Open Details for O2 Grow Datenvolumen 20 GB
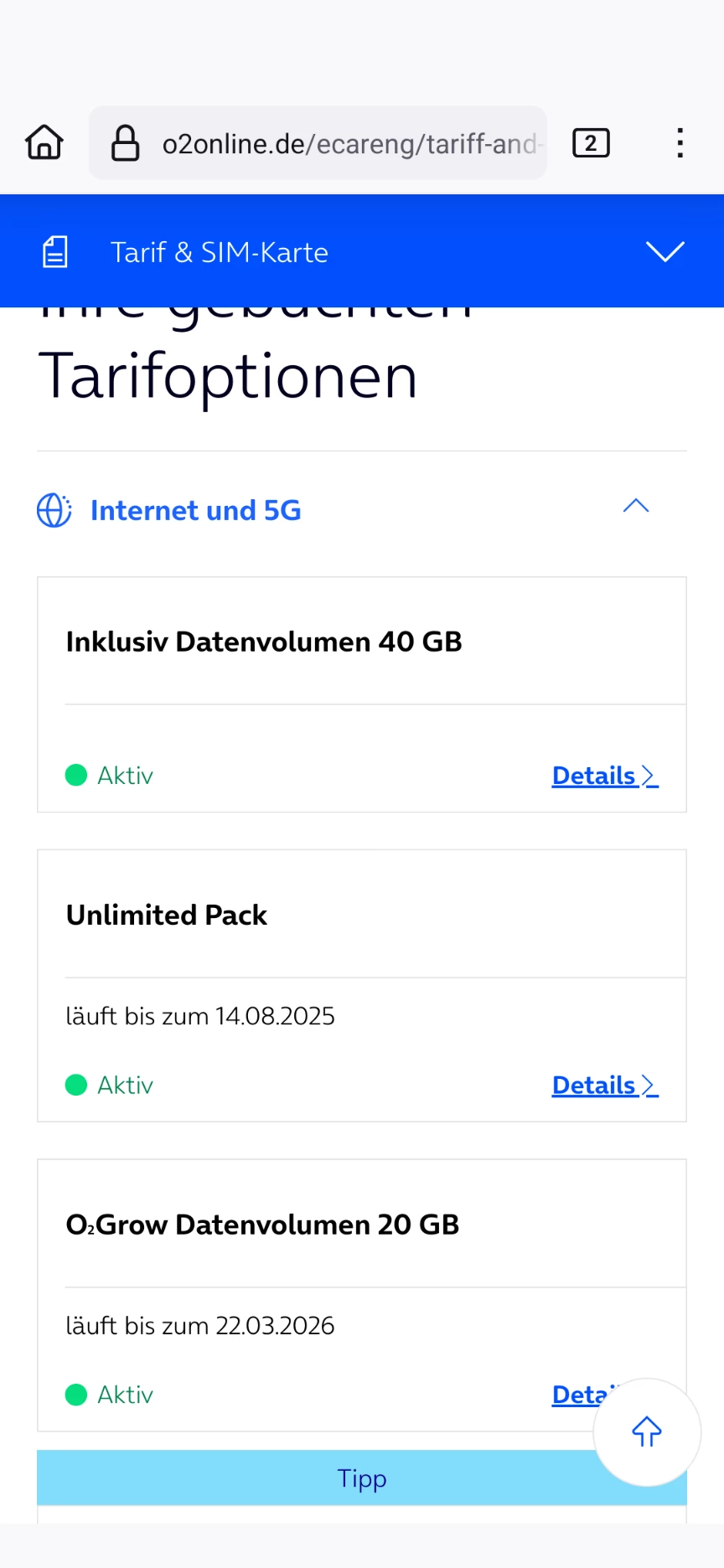Screen dimensions: 724x1568 [x=578, y=1395]
